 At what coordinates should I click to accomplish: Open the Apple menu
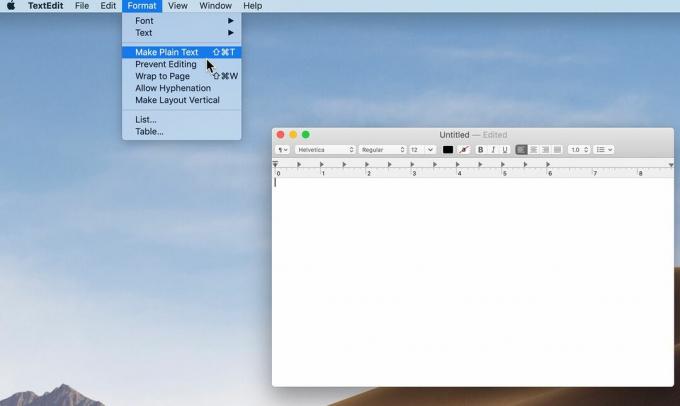tap(11, 6)
